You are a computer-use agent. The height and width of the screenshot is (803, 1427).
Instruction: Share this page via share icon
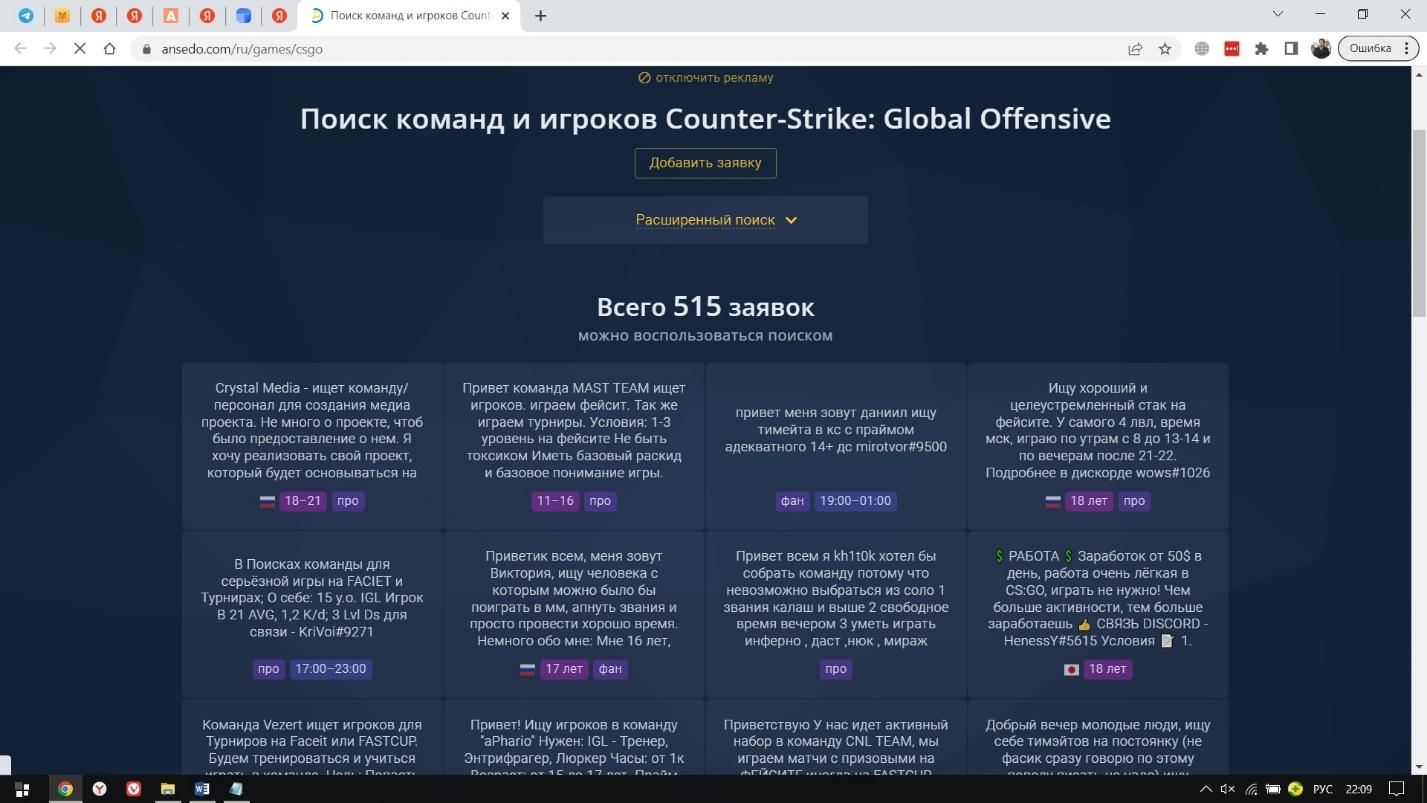tap(1135, 48)
